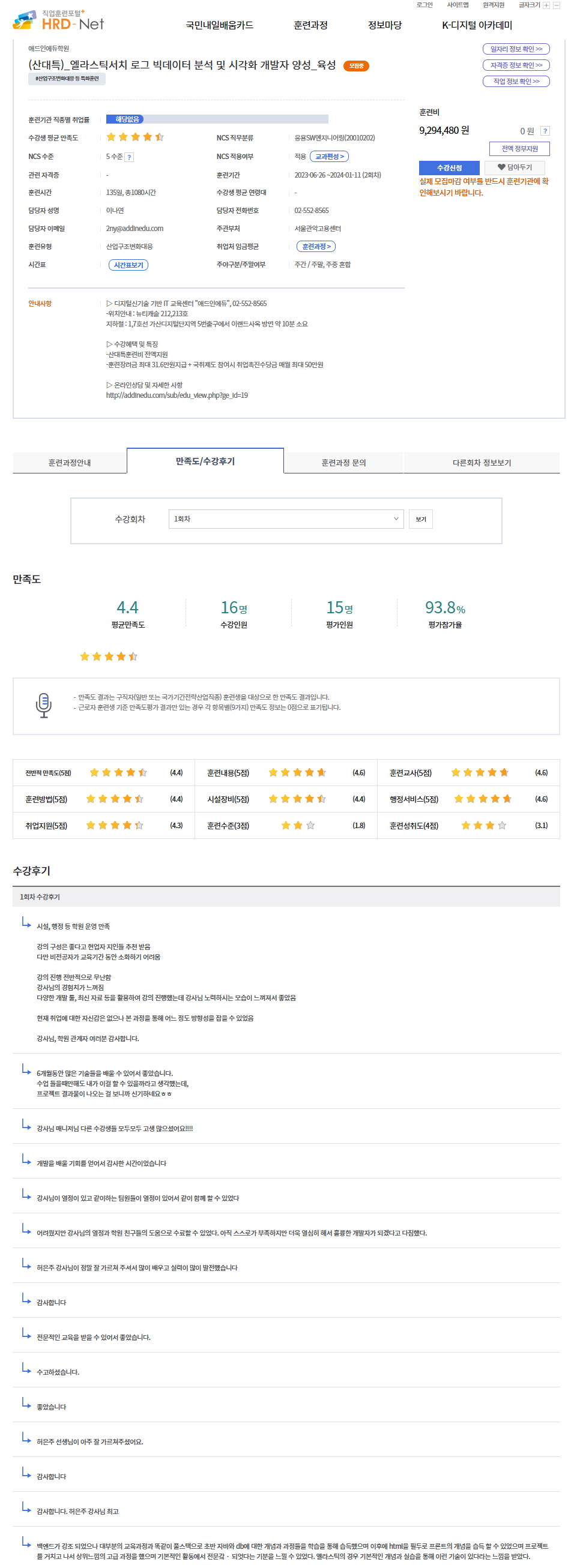This screenshot has height=1568, width=571.
Task: Open the addinedu.com course URL link
Action: pos(177,395)
